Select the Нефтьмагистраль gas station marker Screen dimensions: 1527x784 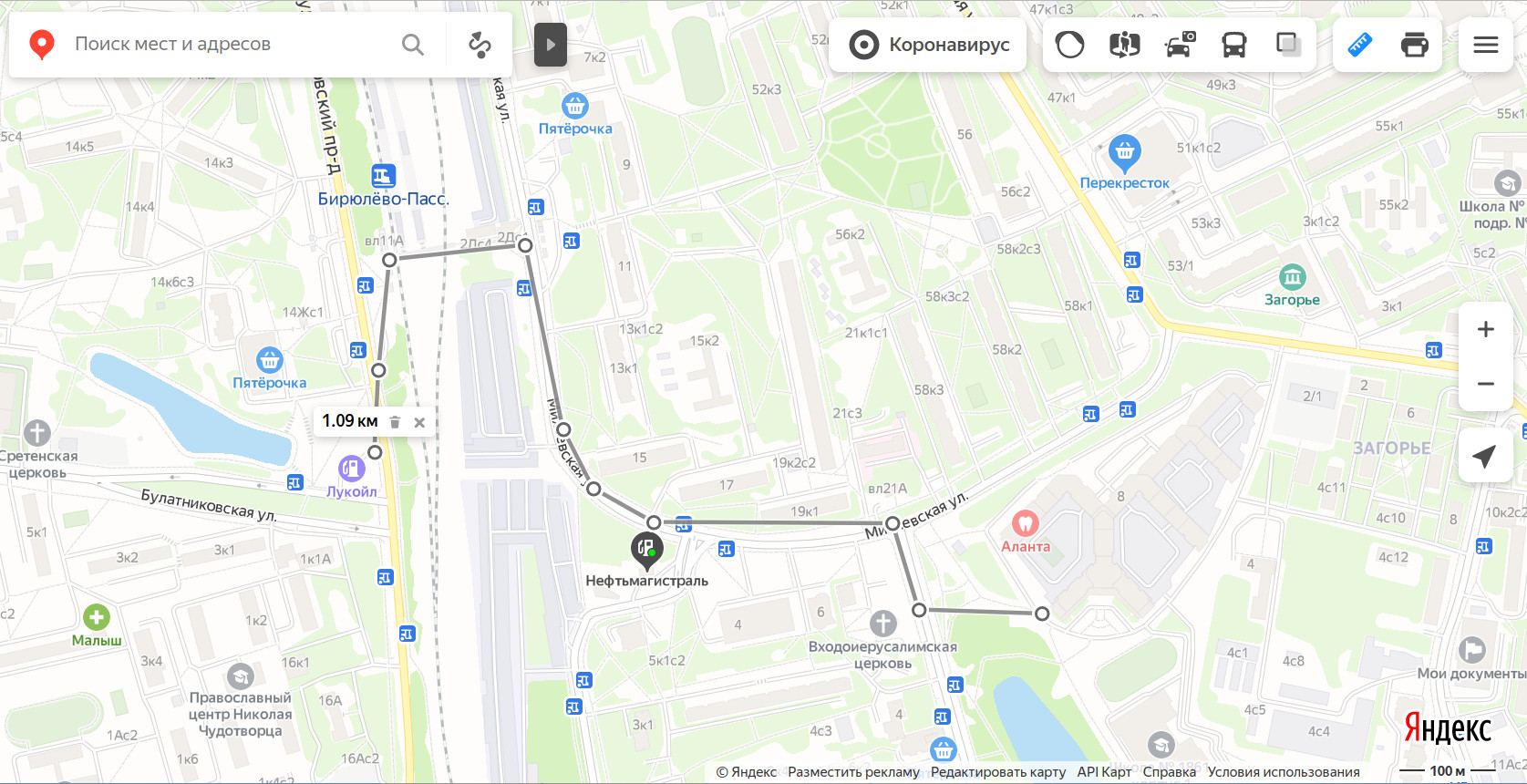646,550
